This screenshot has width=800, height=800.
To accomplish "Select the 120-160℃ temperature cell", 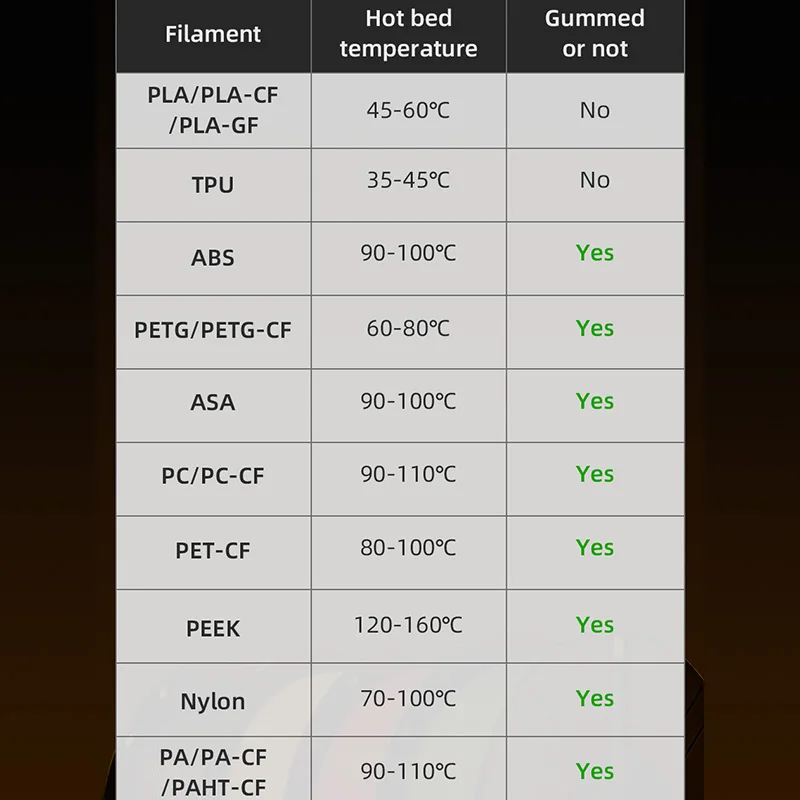I will (x=408, y=626).
